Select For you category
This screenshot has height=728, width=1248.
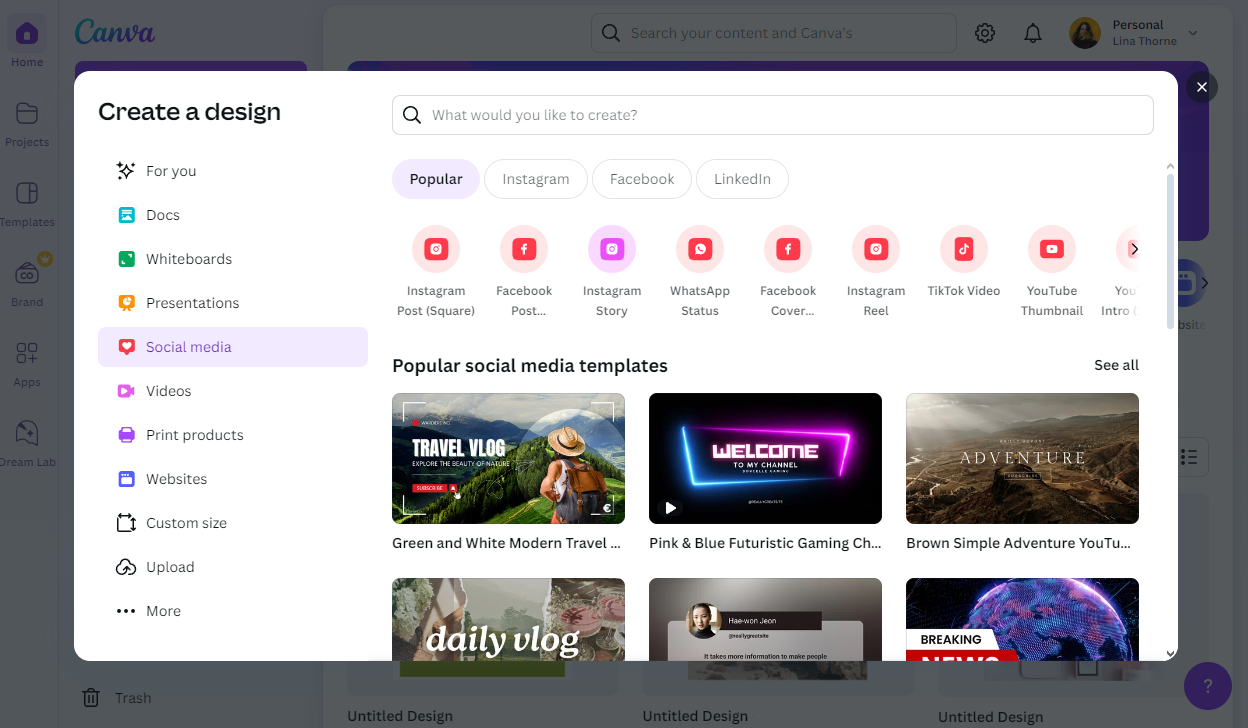pyautogui.click(x=232, y=171)
